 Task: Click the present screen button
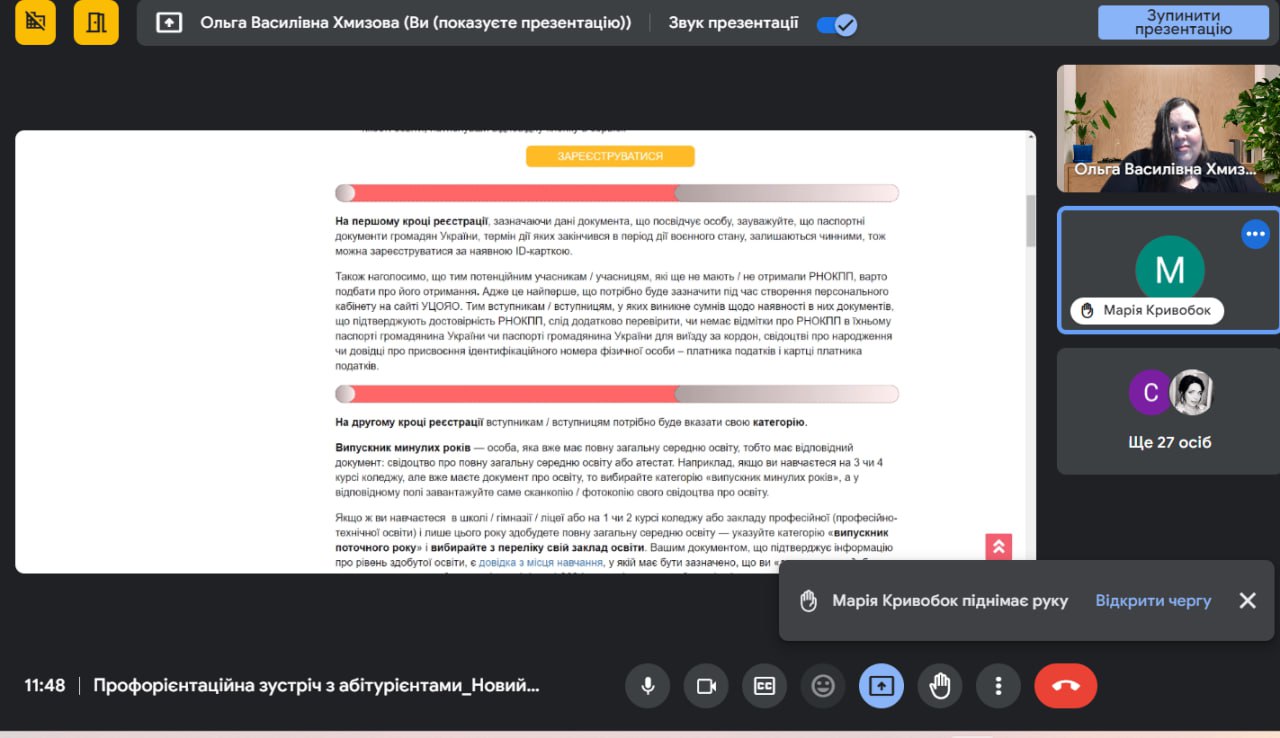[x=881, y=686]
